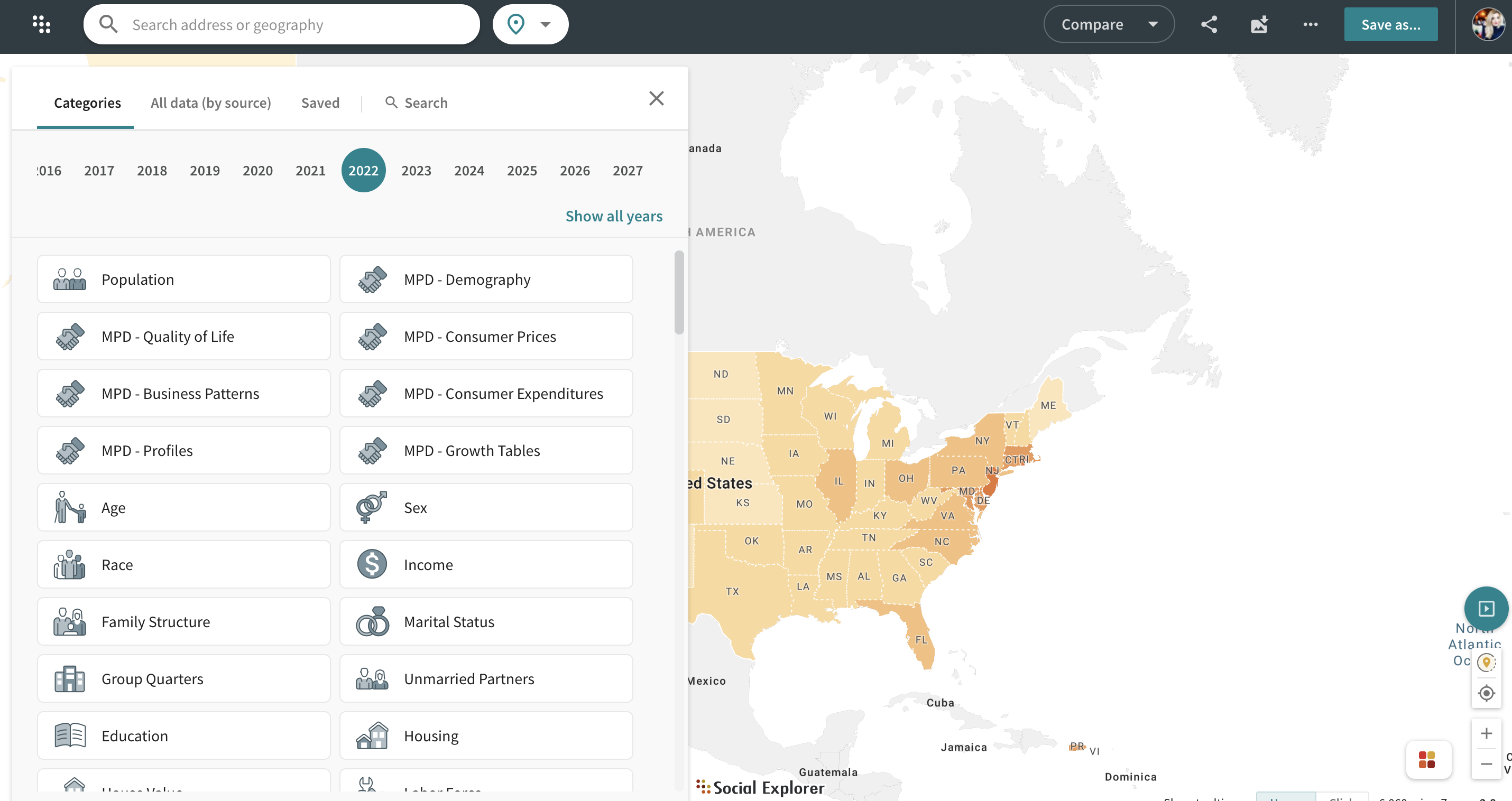Click the export image icon

click(1259, 24)
